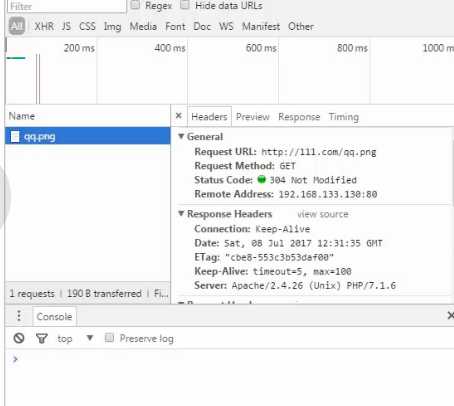Collapse the Response Headers section
The height and width of the screenshot is (406, 454).
181,213
